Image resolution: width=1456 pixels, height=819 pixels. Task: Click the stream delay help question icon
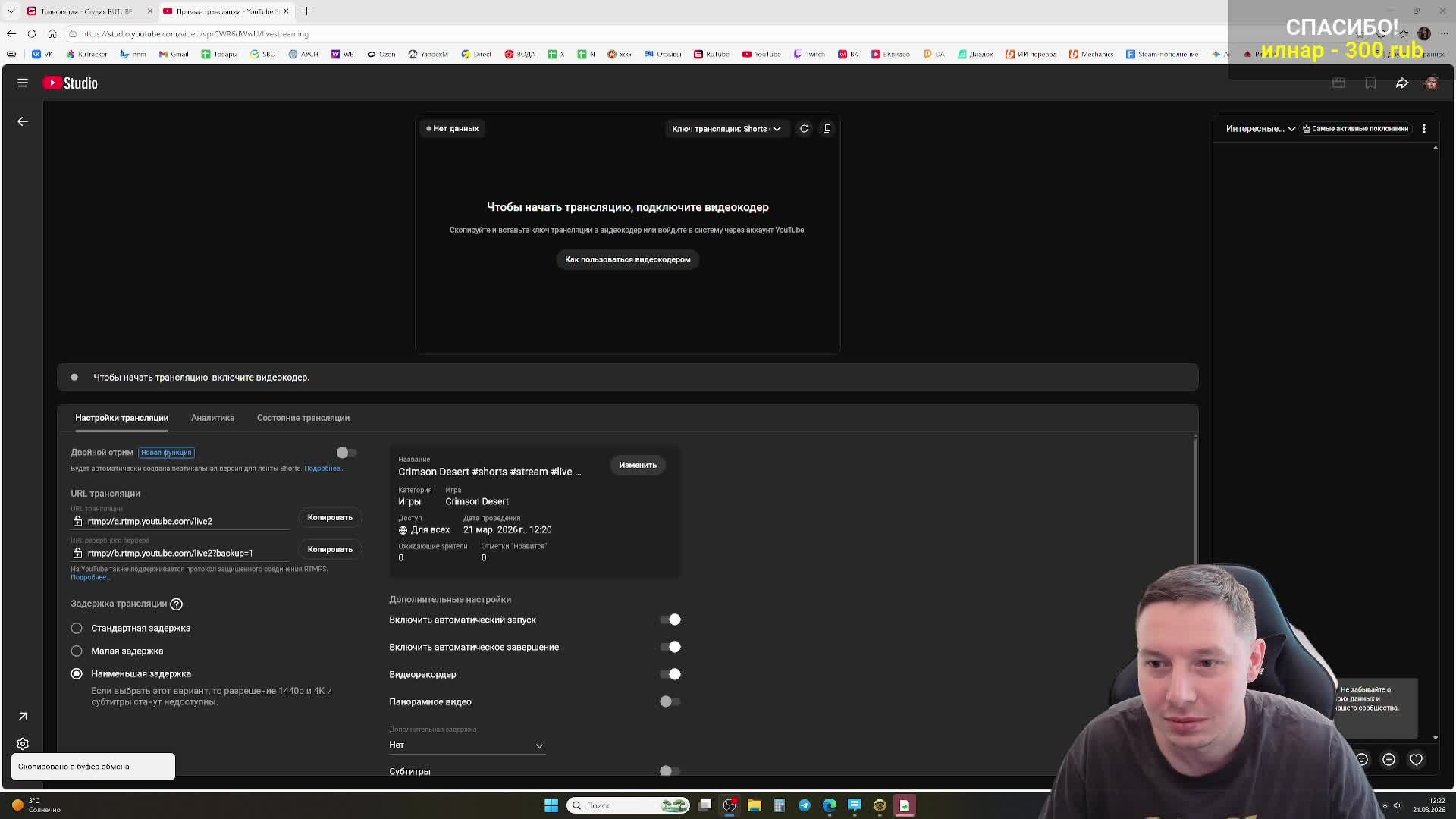(x=176, y=604)
